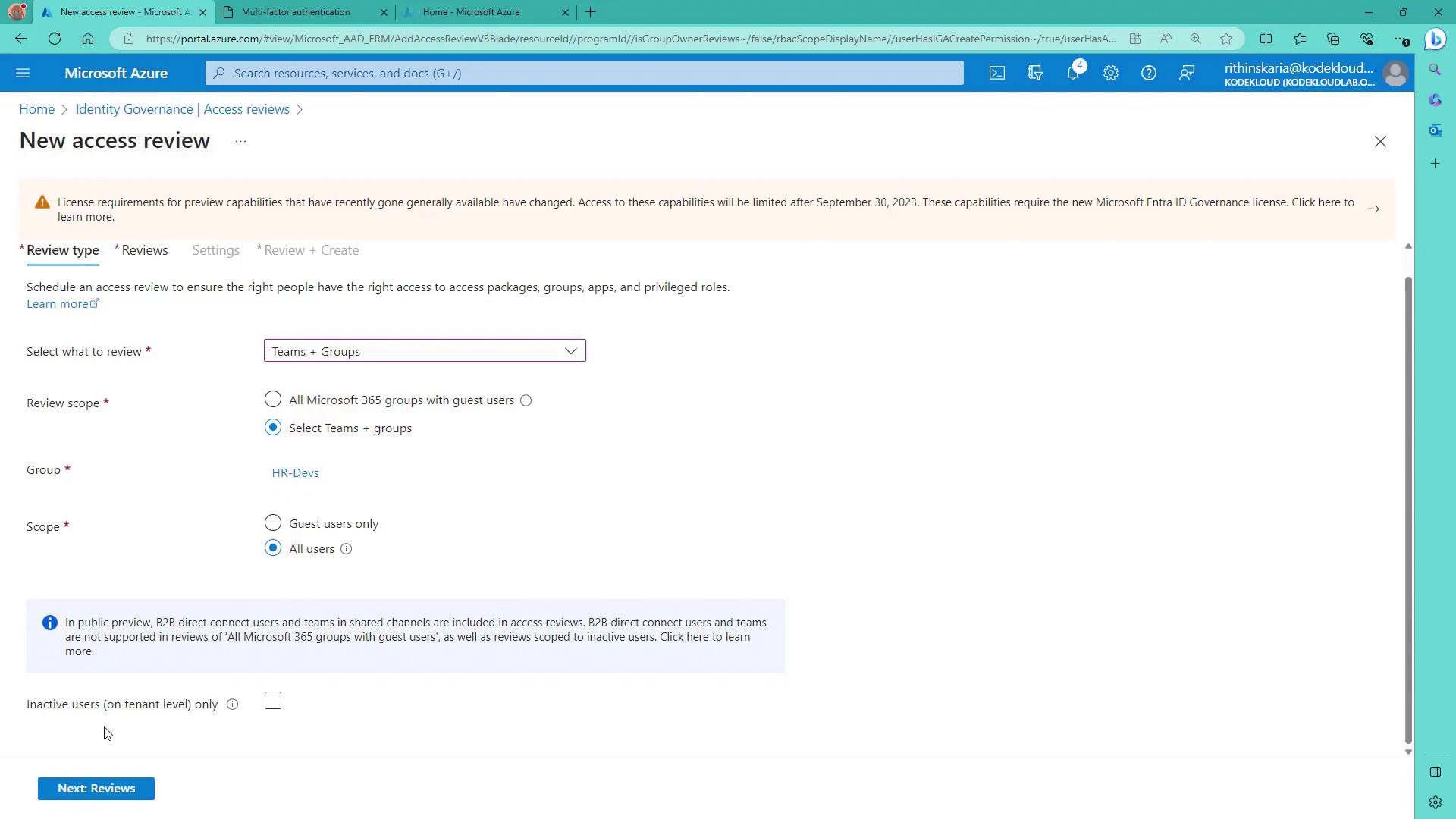The height and width of the screenshot is (819, 1456).
Task: Open the HR-Devs group link
Action: pyautogui.click(x=295, y=473)
